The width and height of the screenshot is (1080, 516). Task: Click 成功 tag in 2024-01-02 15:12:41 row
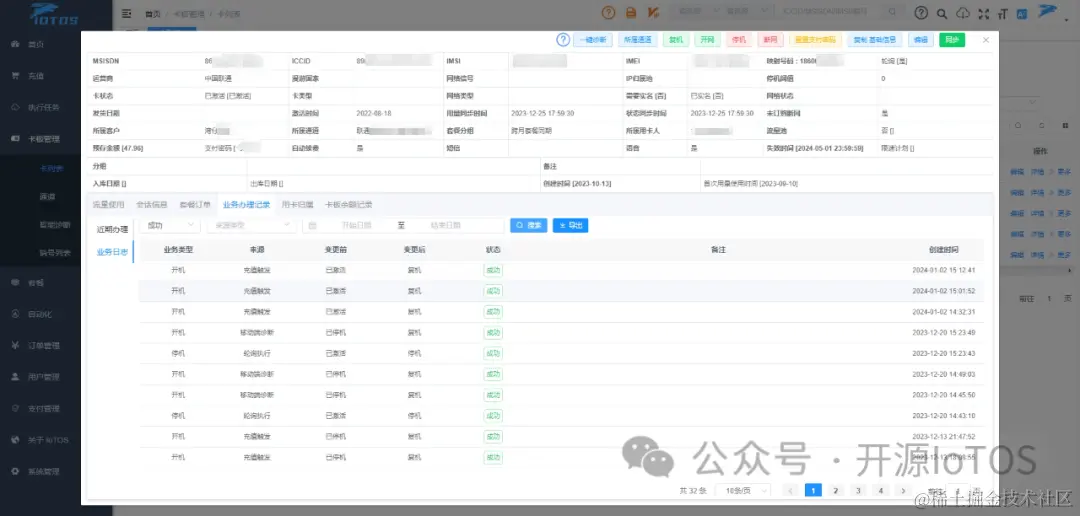(x=493, y=270)
